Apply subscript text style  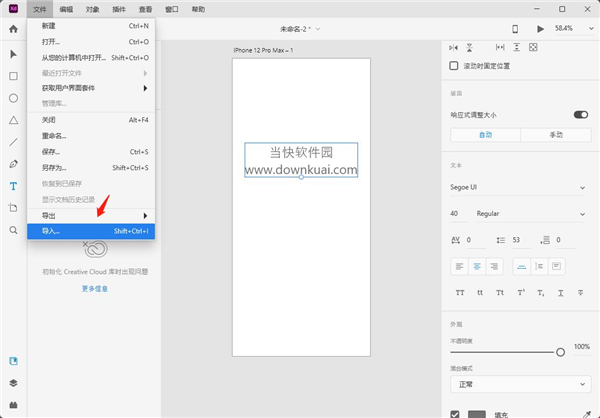[x=541, y=293]
